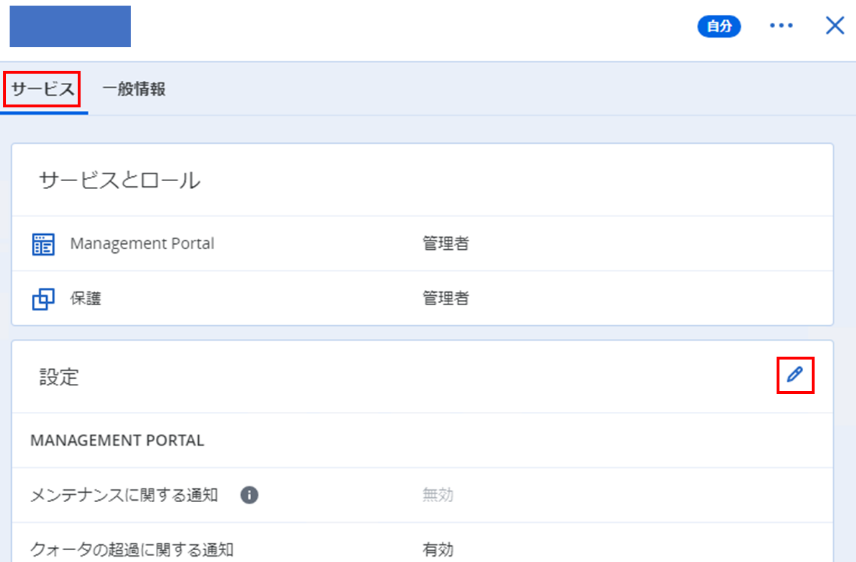Click the 無効 value for maintenance notifications
The width and height of the screenshot is (856, 562).
click(438, 494)
